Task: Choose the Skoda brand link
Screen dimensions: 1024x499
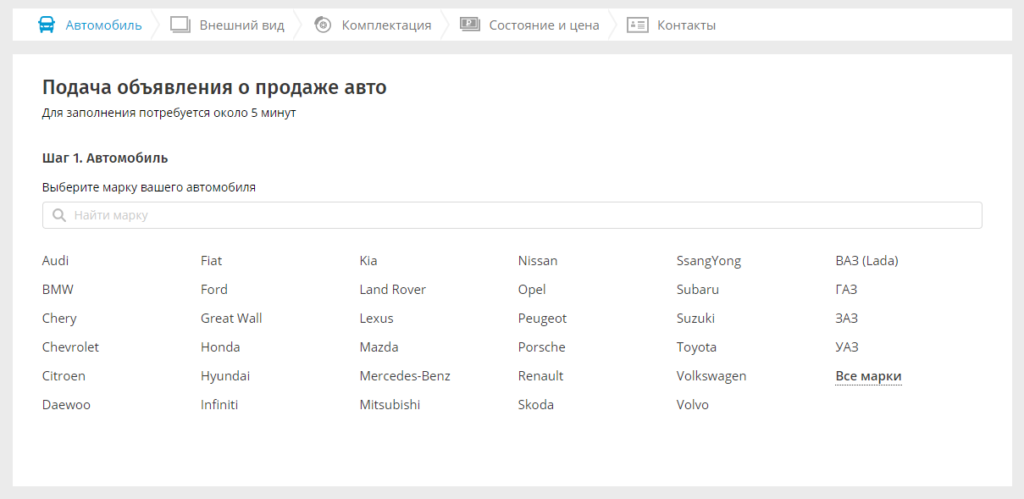Action: (535, 405)
